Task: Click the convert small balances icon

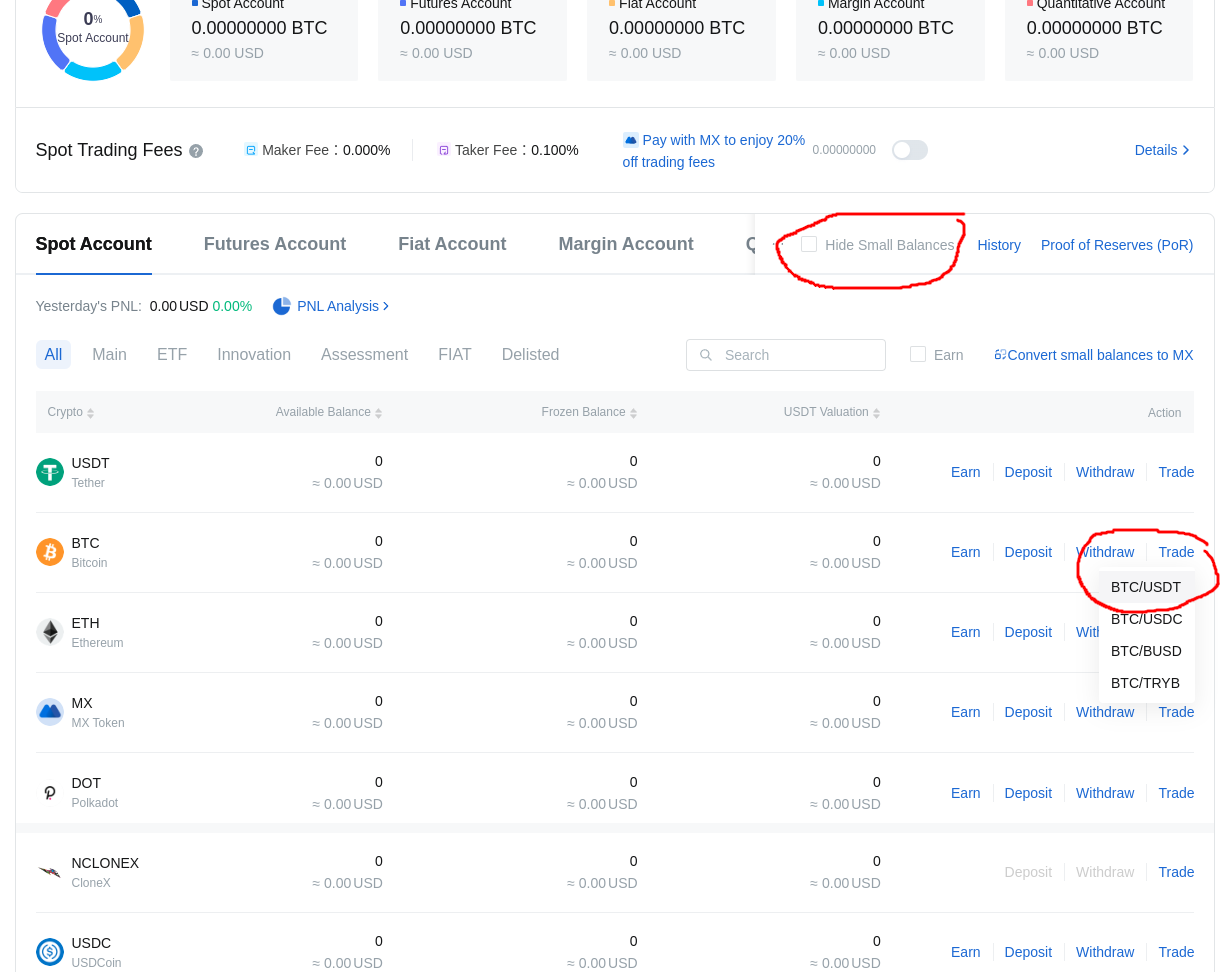Action: [x=1000, y=355]
